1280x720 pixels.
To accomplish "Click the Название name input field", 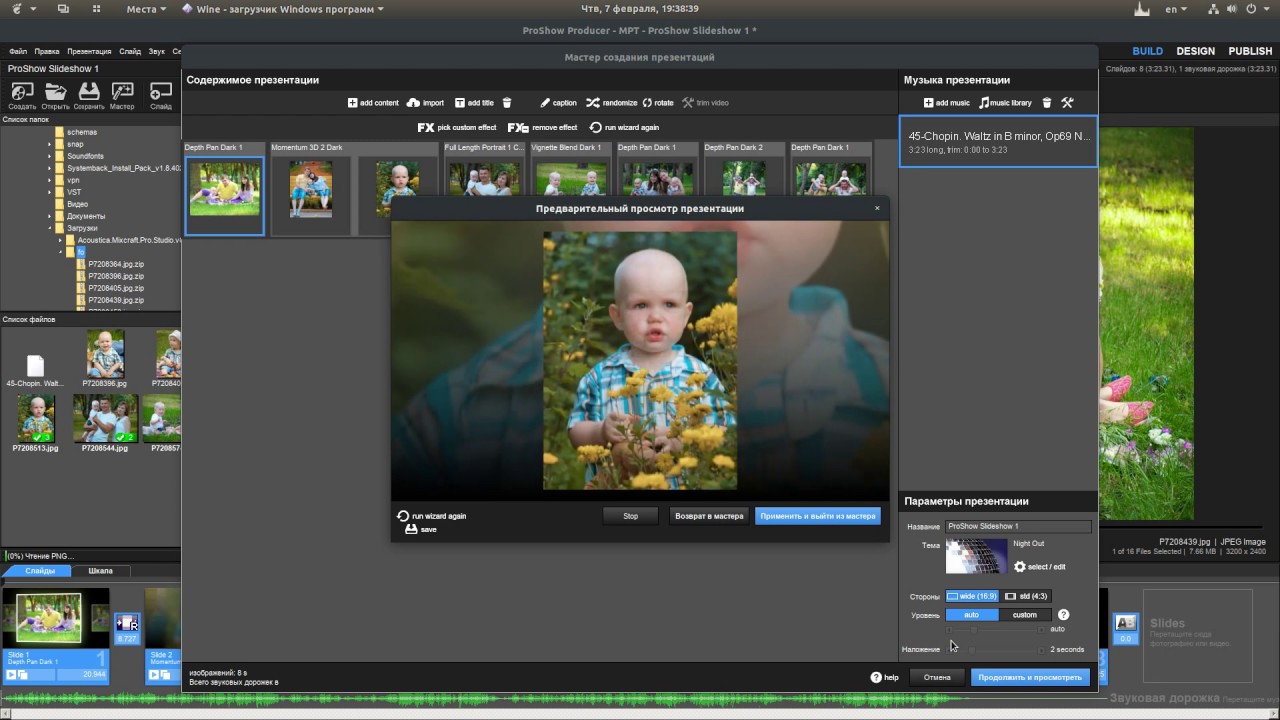I will [1018, 526].
